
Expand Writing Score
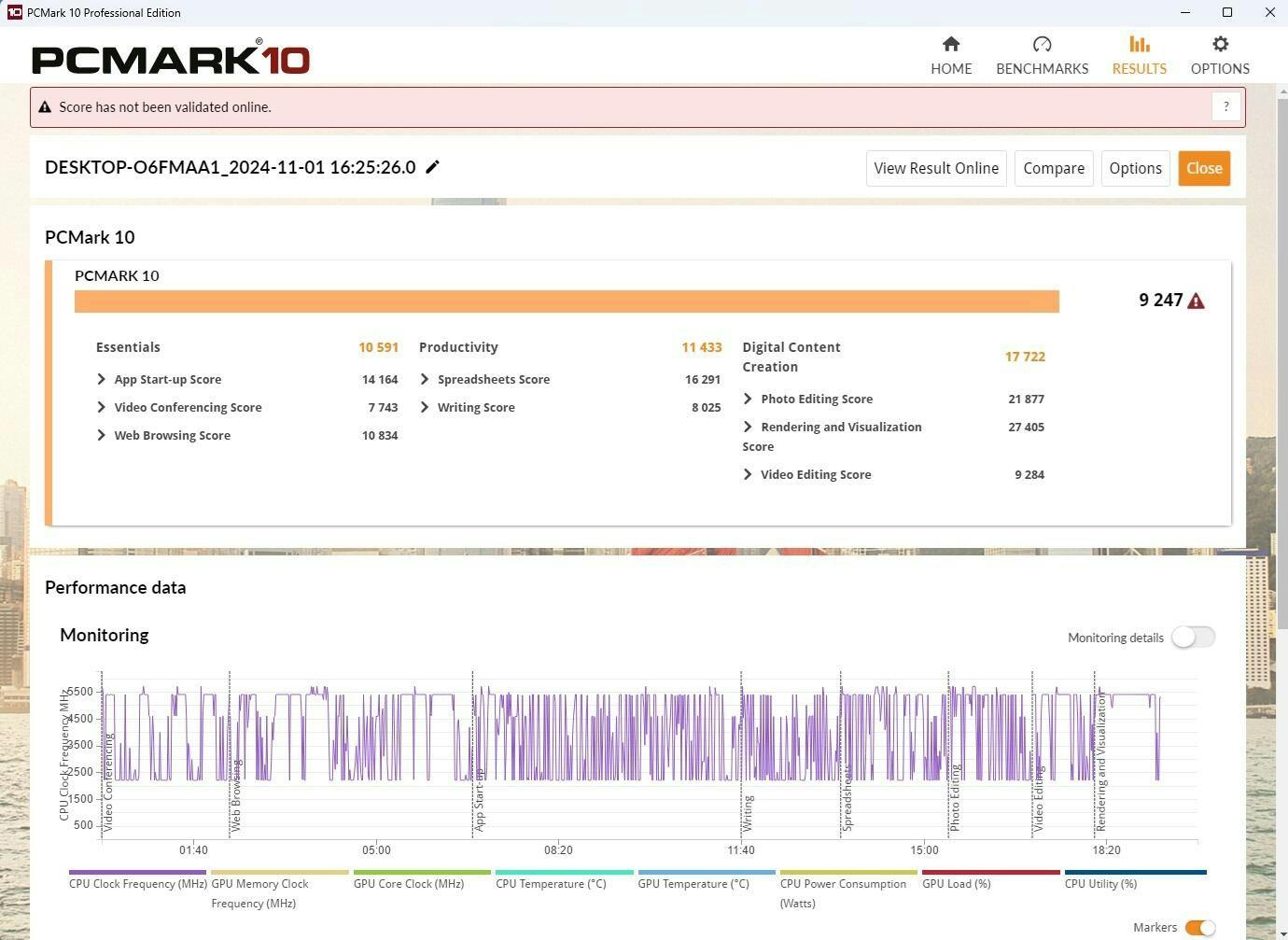click(425, 407)
